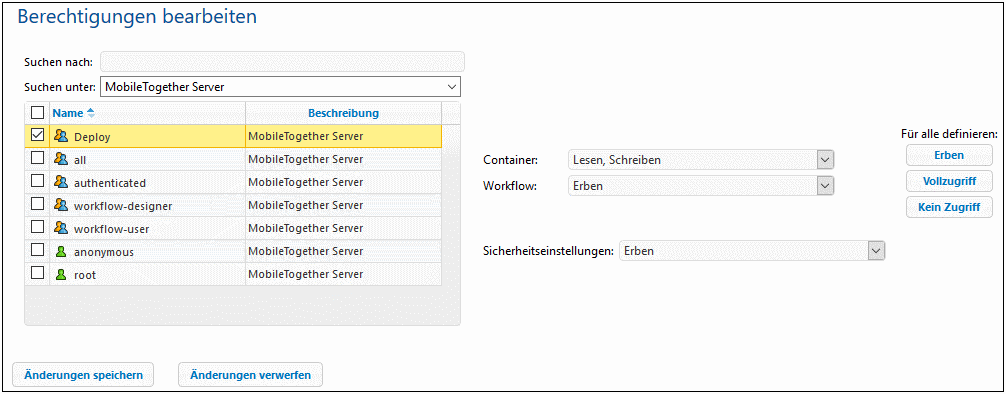Click the Deploy role group icon
The width and height of the screenshot is (1006, 394).
point(61,136)
